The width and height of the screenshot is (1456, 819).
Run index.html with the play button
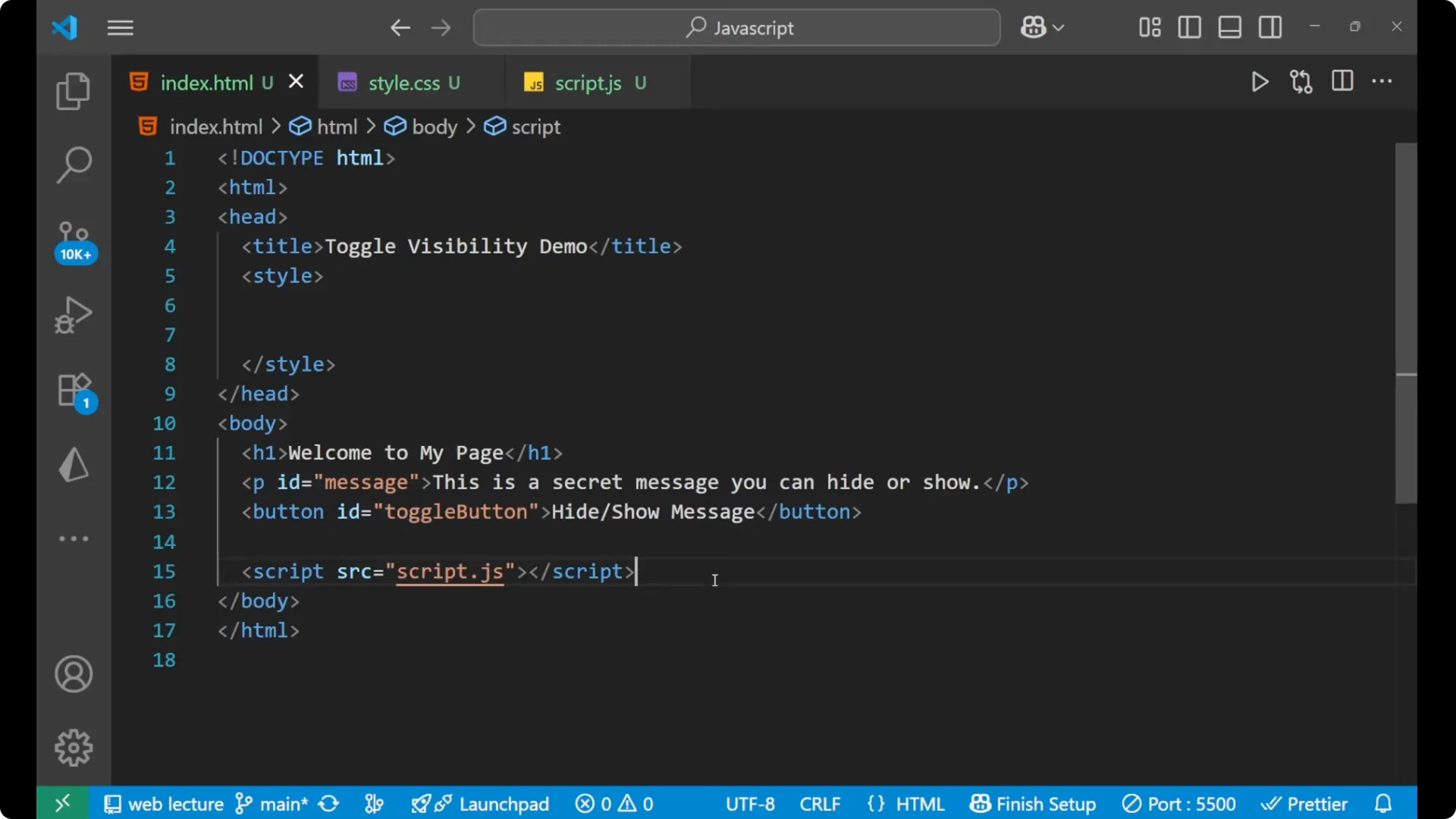coord(1260,82)
